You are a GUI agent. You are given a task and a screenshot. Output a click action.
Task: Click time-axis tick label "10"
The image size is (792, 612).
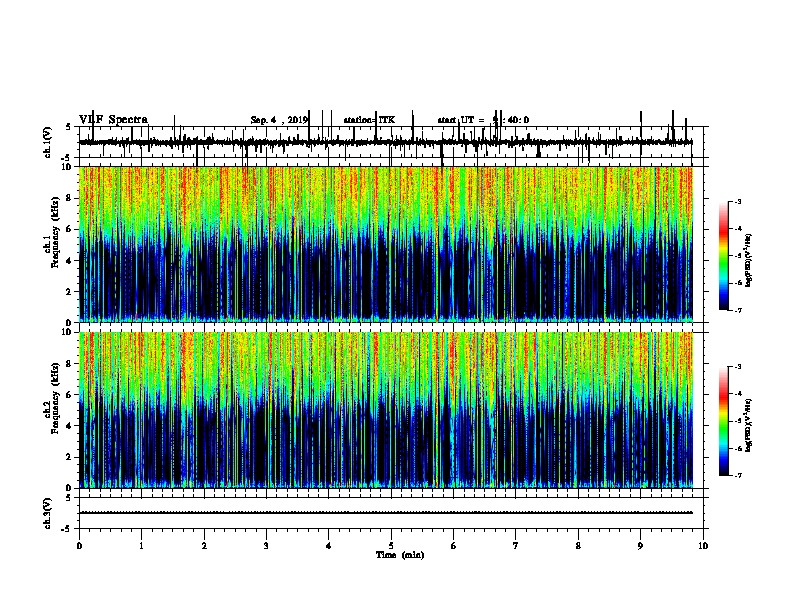(x=703, y=546)
